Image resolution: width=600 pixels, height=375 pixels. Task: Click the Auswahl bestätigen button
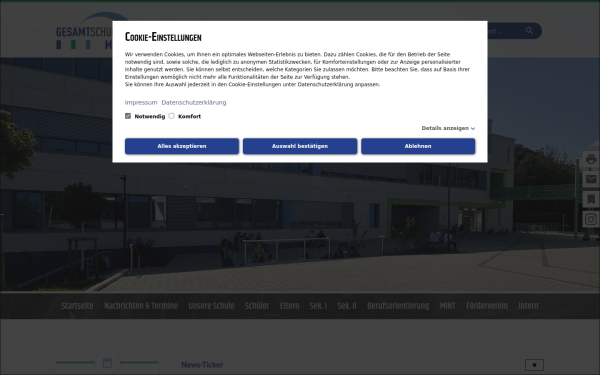300,146
